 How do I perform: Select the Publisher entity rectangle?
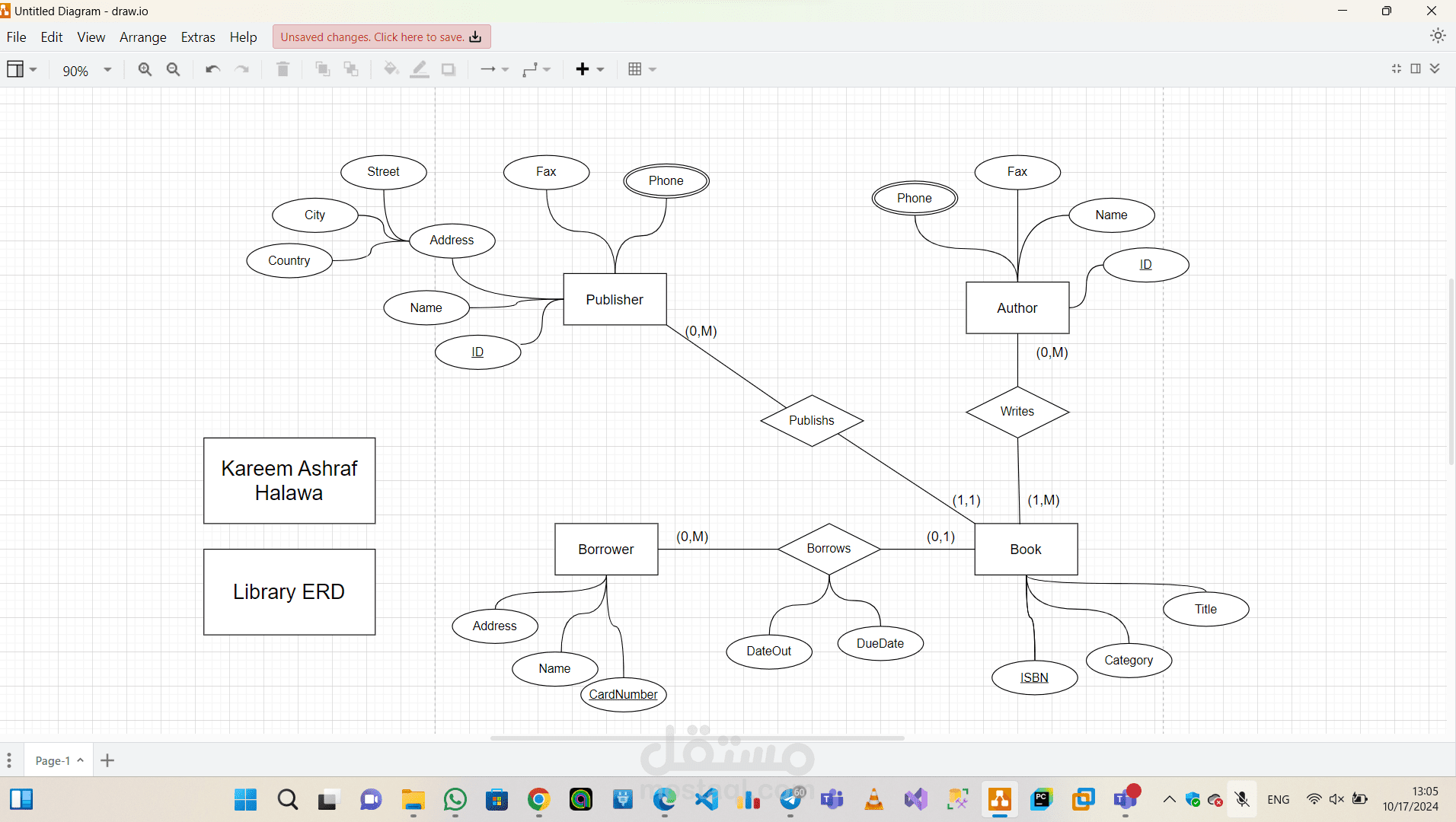[x=615, y=299]
